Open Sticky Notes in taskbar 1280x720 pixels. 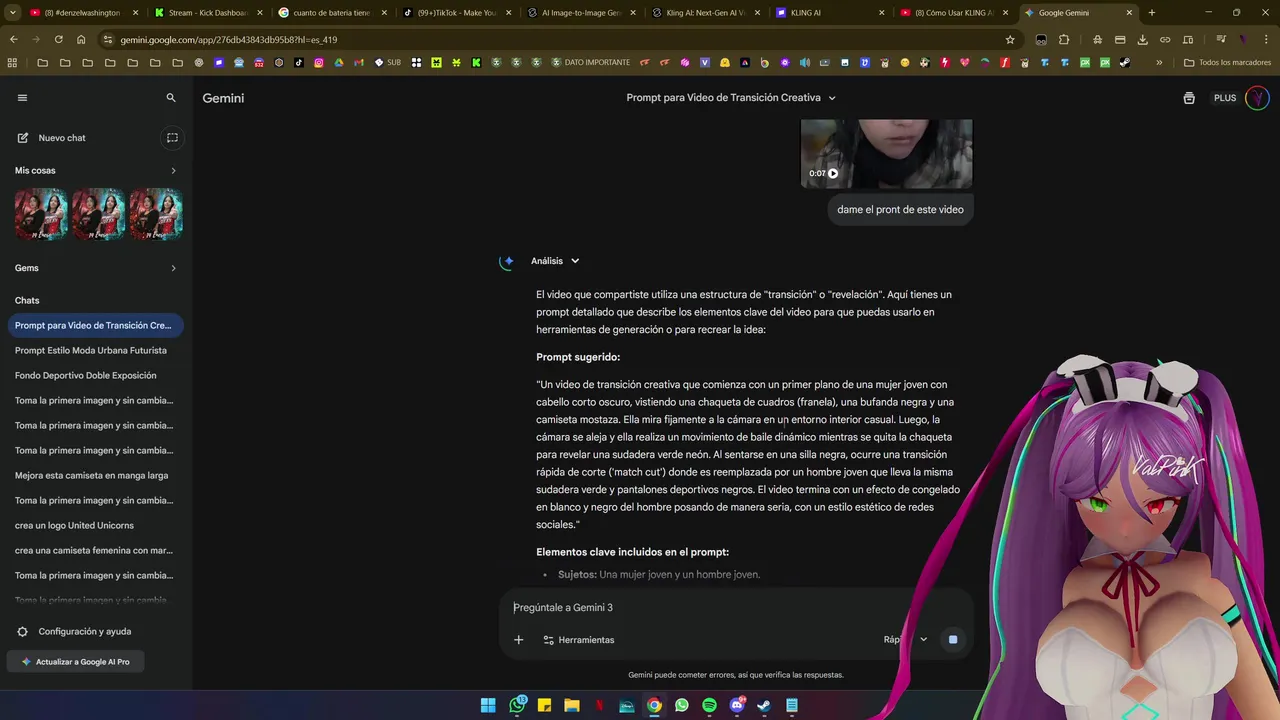click(544, 705)
